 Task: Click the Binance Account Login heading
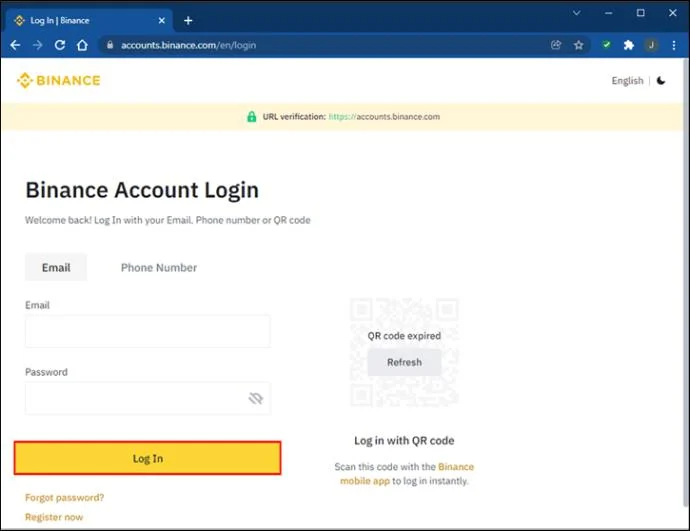click(142, 190)
